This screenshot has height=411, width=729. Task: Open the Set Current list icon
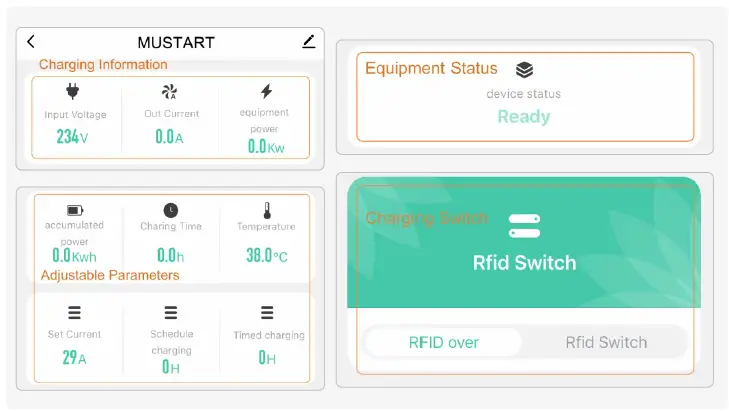point(74,312)
